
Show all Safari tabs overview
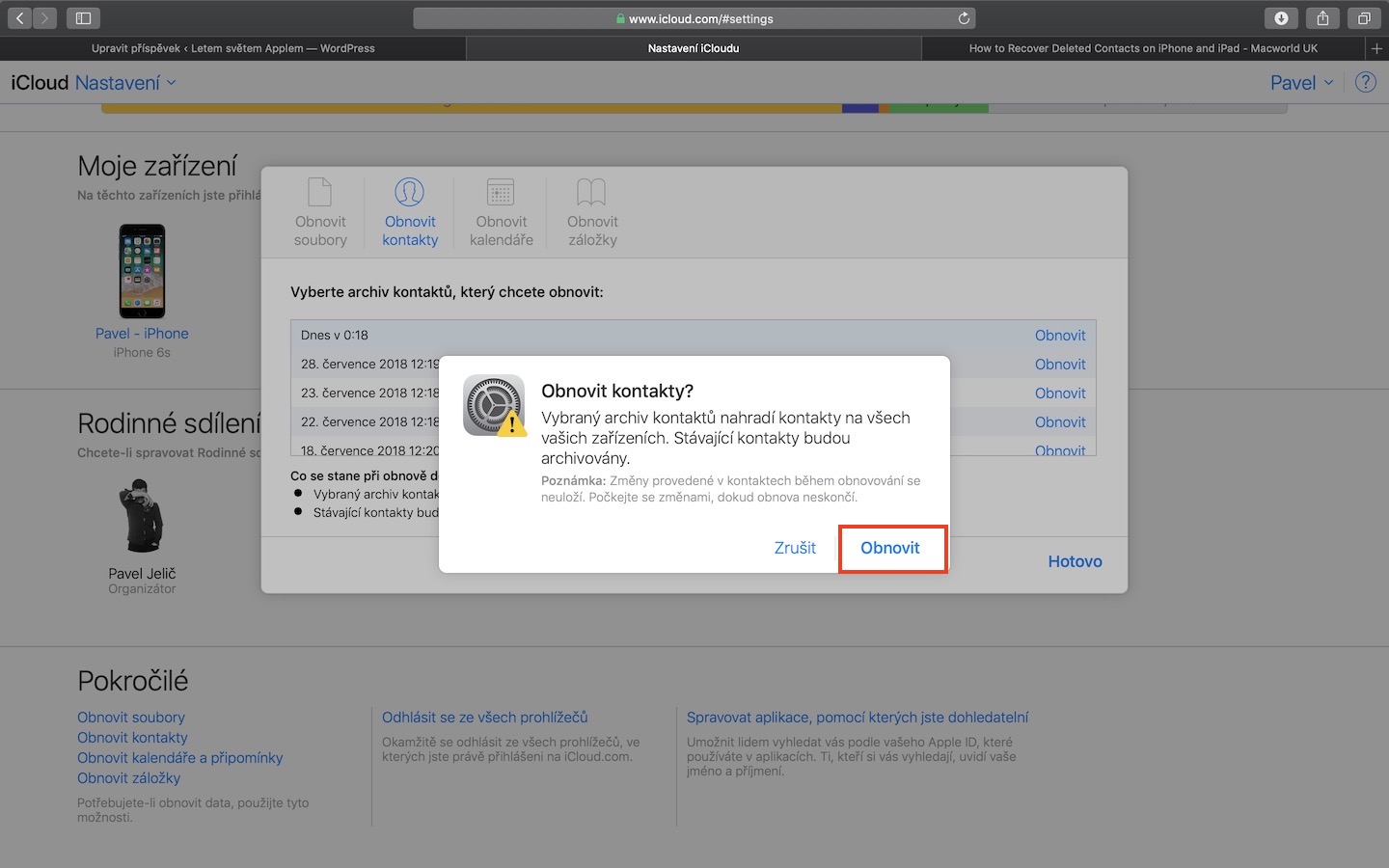coord(1364,18)
